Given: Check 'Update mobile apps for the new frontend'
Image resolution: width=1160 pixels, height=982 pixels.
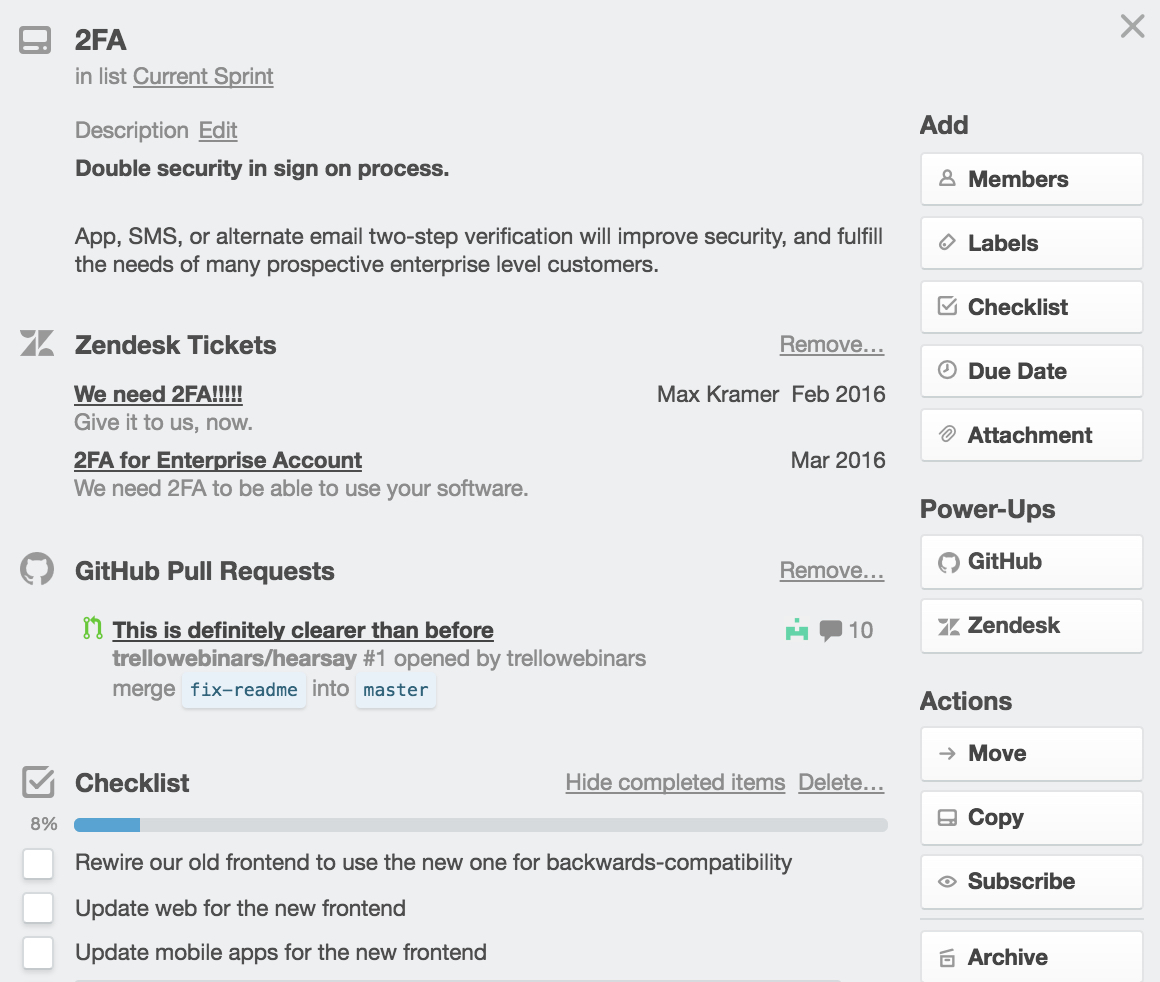Looking at the screenshot, I should tap(38, 953).
